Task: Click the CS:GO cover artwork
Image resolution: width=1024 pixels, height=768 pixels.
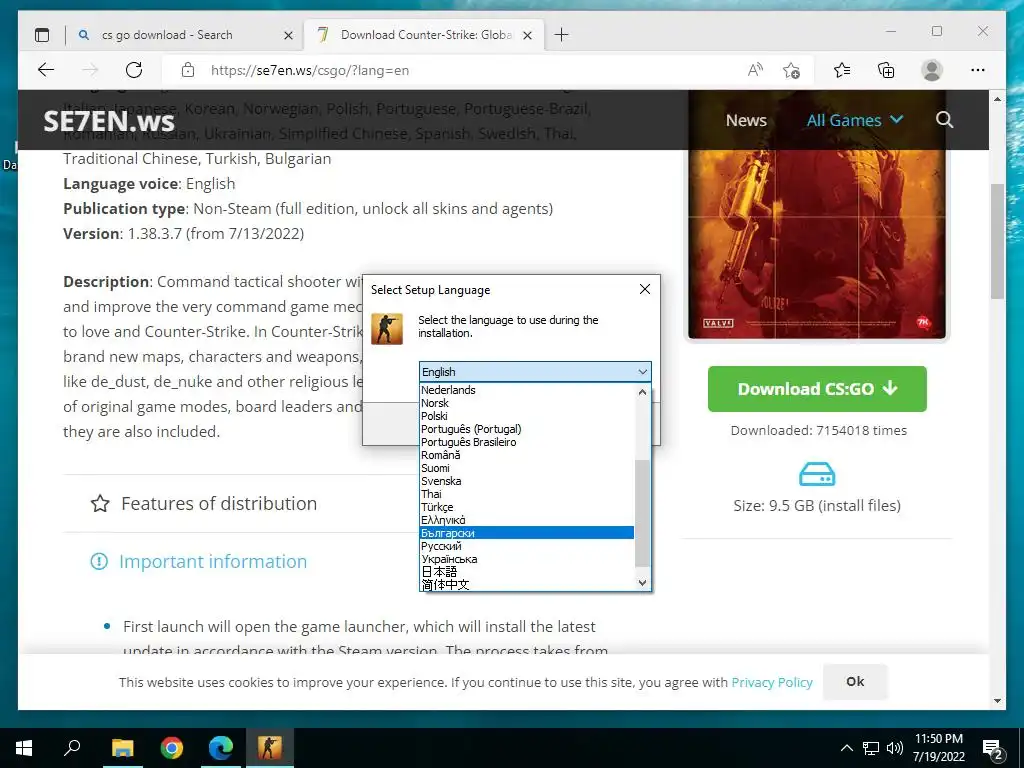Action: [817, 216]
